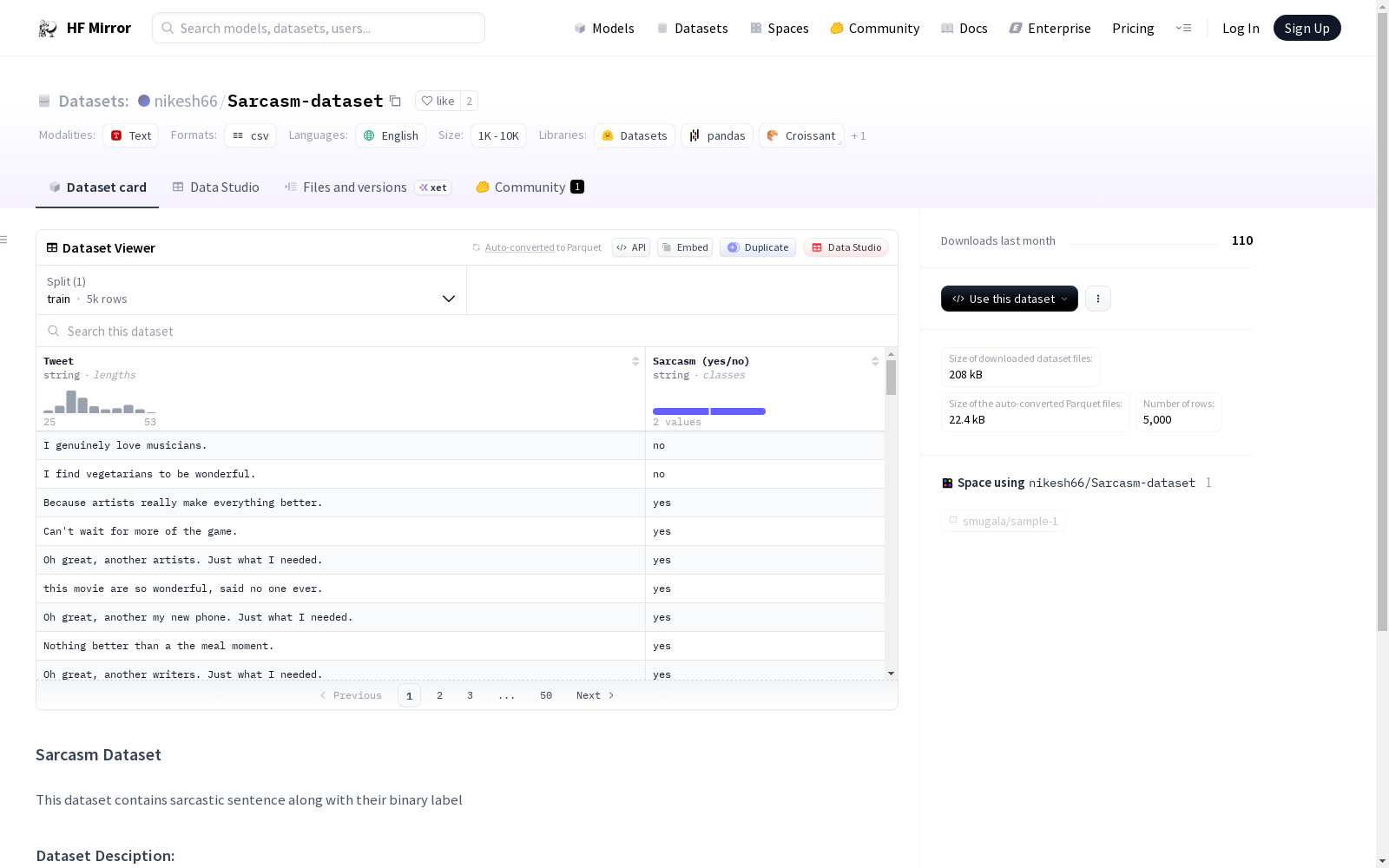Go to Models in navbar
This screenshot has height=868, width=1389.
(x=604, y=28)
